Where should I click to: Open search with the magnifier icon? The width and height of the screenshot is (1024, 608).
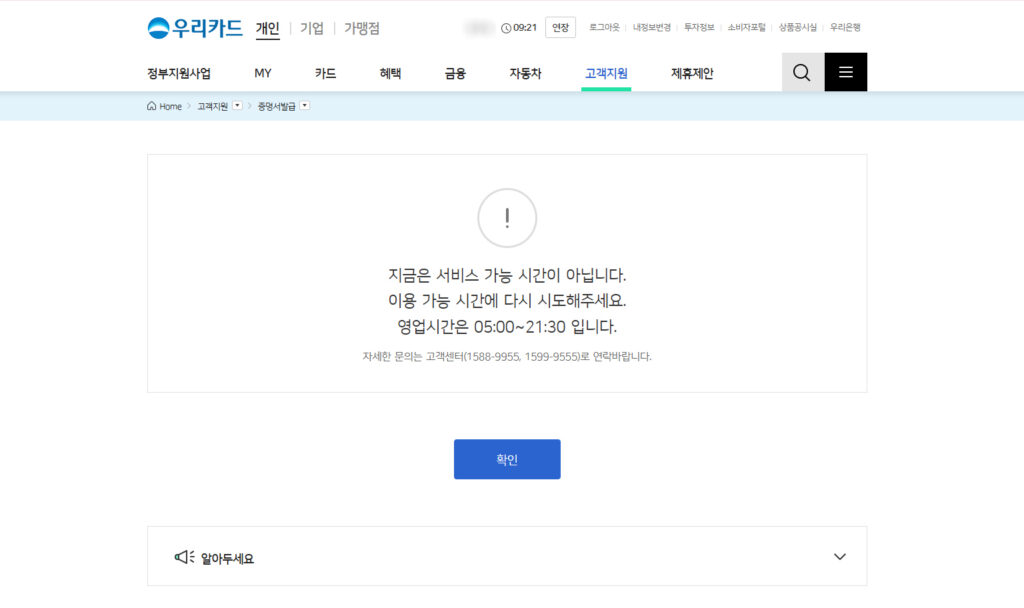coord(800,72)
